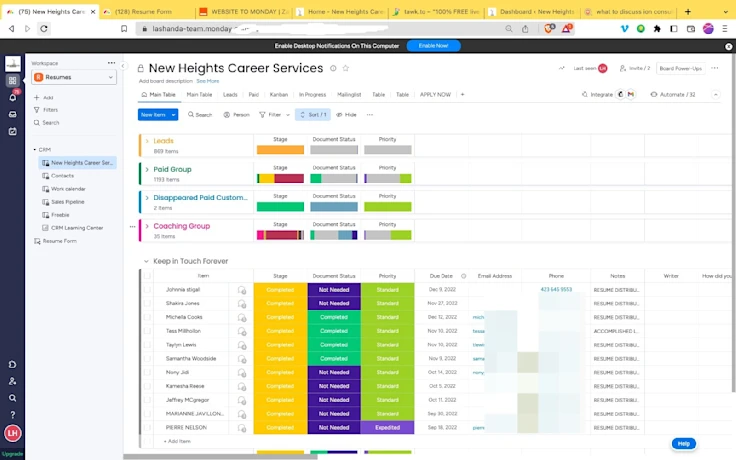736x460 pixels.
Task: Open the notifications bell in left sidebar
Action: [13, 97]
